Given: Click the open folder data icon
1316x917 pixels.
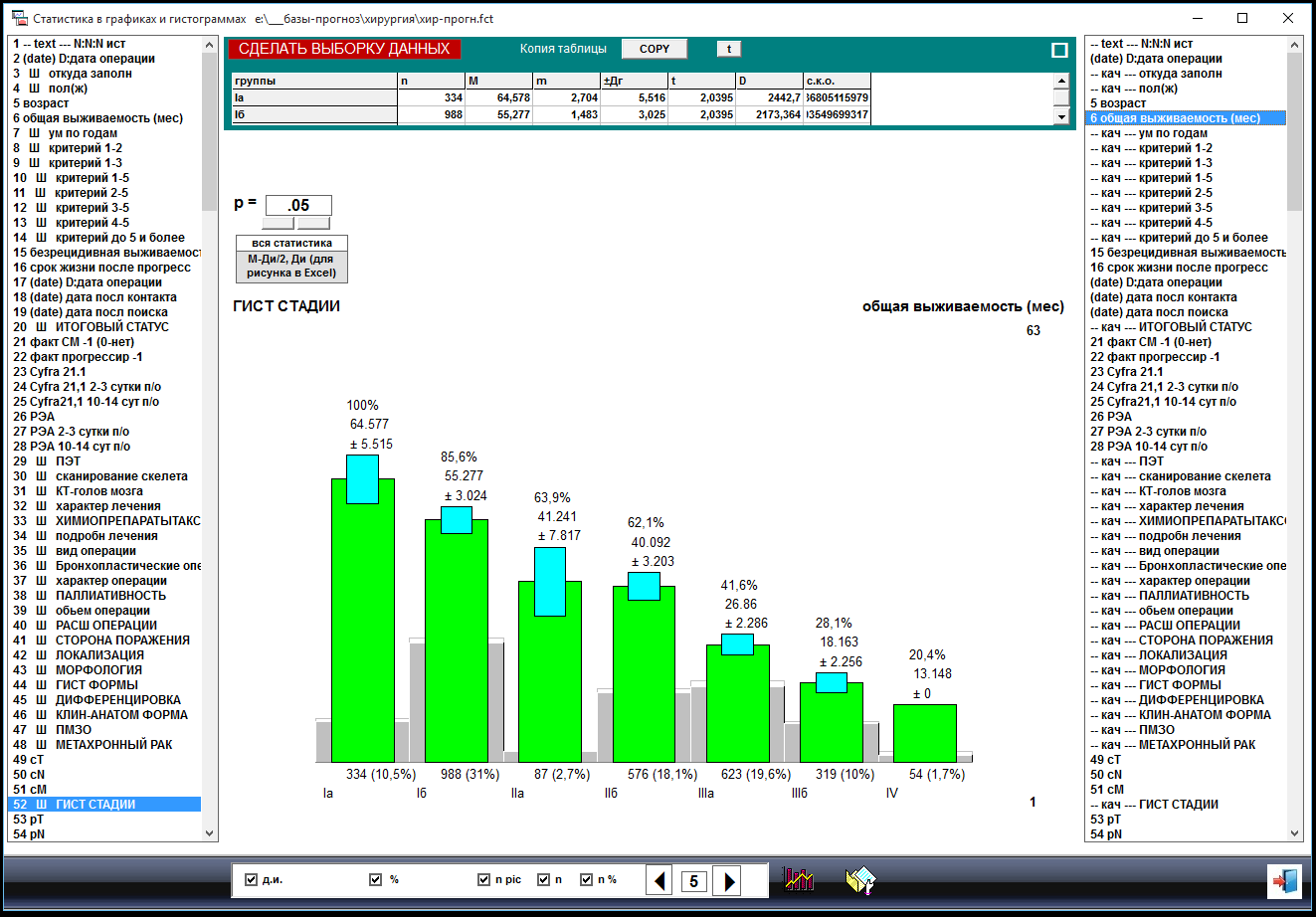Looking at the screenshot, I should (860, 880).
